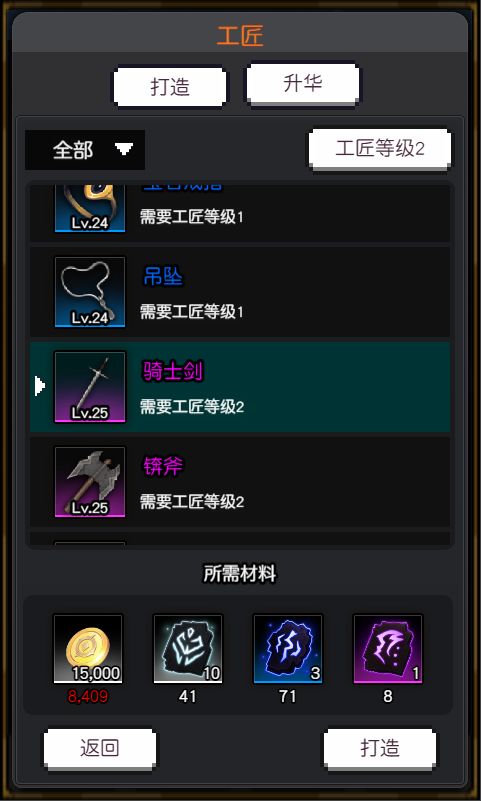This screenshot has height=801, width=481.
Task: Open the 全部 filter dropdown
Action: click(x=85, y=150)
